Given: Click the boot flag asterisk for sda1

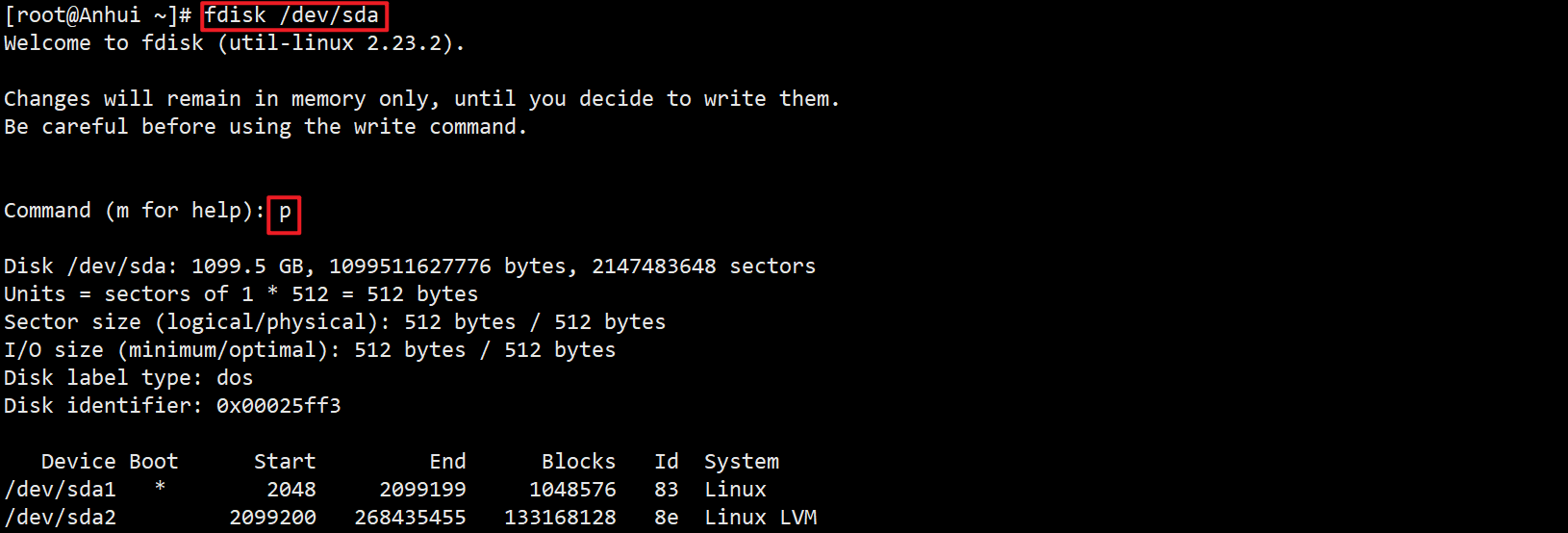Looking at the screenshot, I should 160,488.
